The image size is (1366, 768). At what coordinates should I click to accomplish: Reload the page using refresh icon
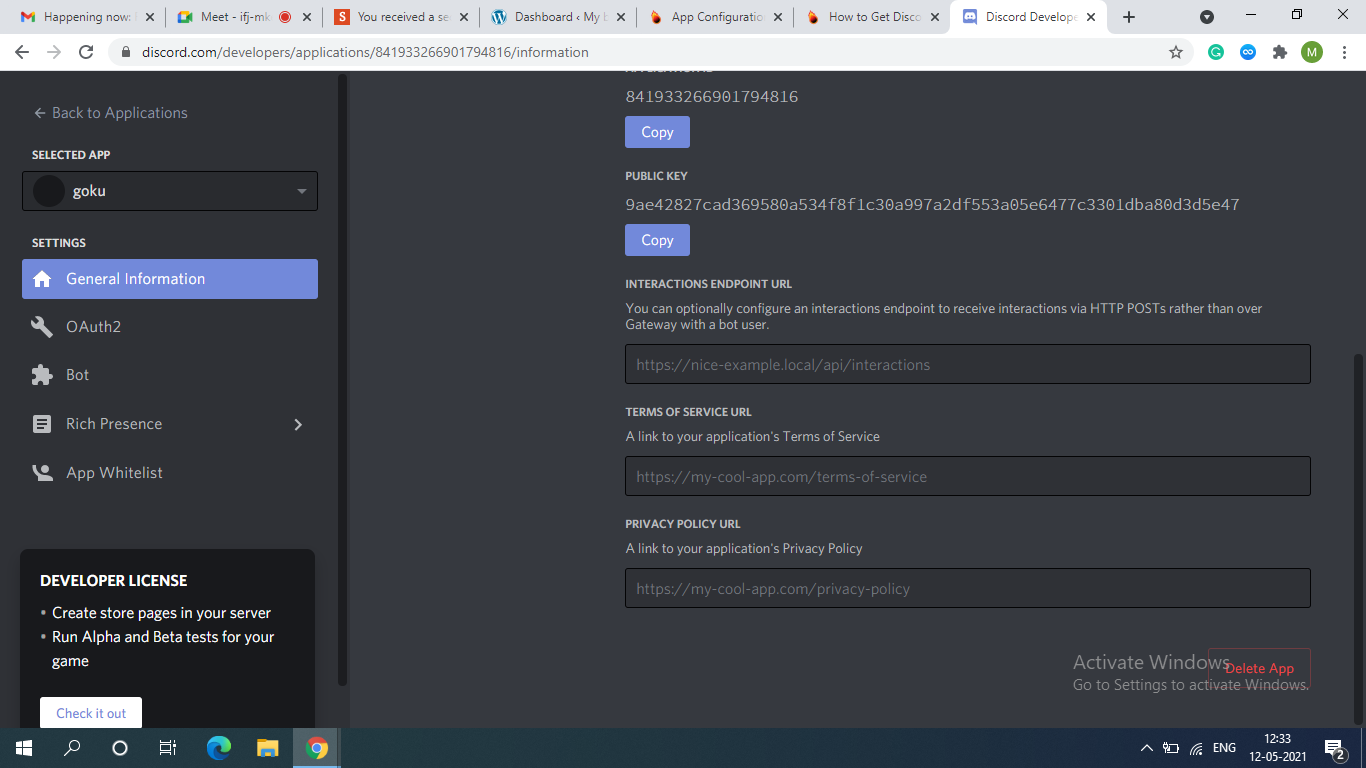[x=86, y=52]
